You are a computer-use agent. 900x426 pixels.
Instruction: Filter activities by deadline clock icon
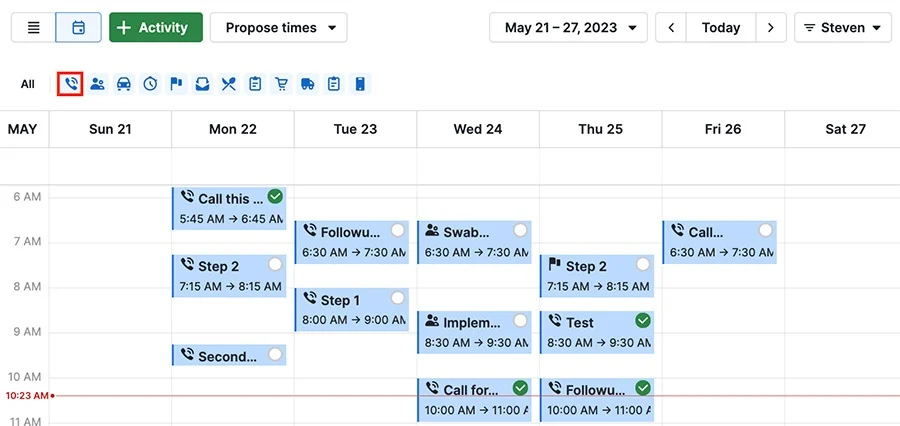(x=150, y=84)
